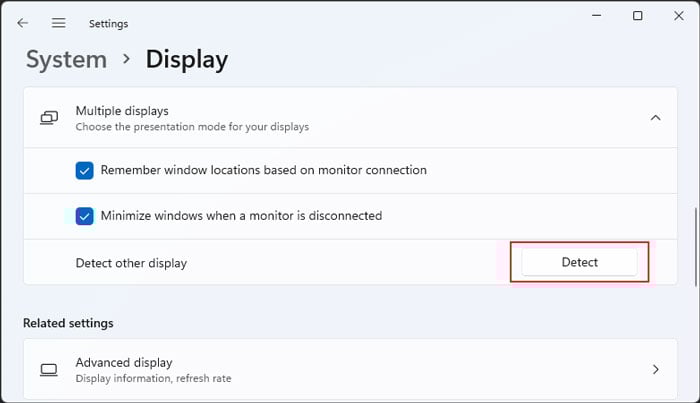Go back using the back arrow
The image size is (700, 403).
click(23, 23)
